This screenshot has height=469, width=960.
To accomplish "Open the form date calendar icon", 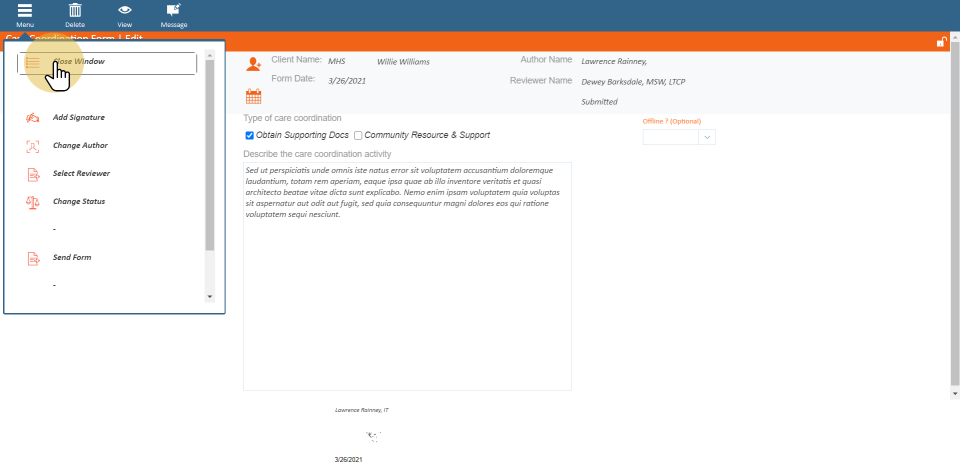I will click(x=254, y=96).
